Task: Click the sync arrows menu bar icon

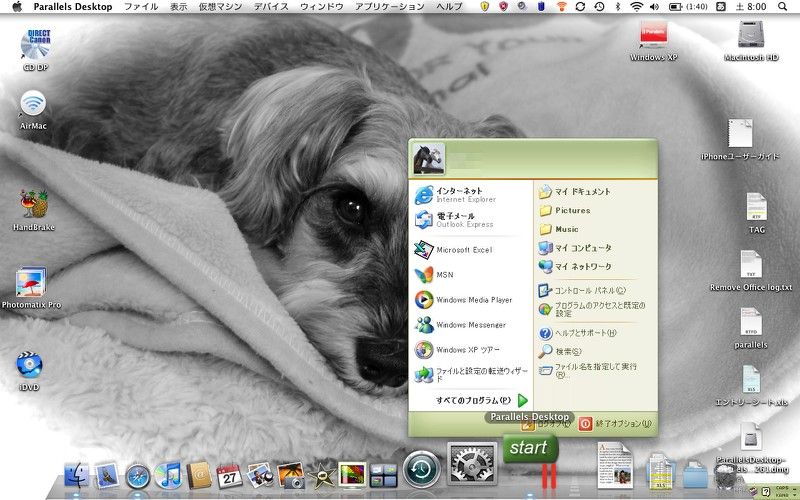Action: [580, 7]
